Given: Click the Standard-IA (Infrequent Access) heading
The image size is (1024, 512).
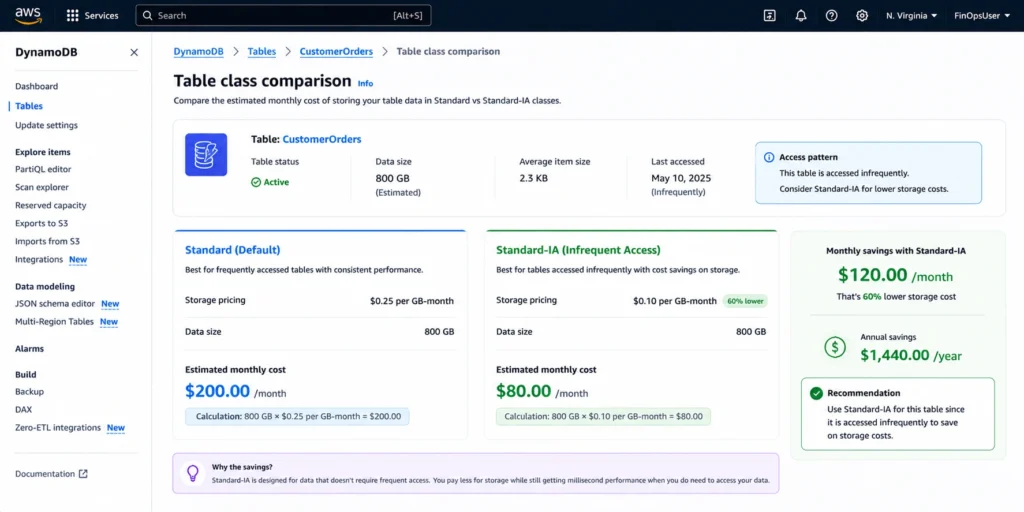Looking at the screenshot, I should click(x=578, y=250).
